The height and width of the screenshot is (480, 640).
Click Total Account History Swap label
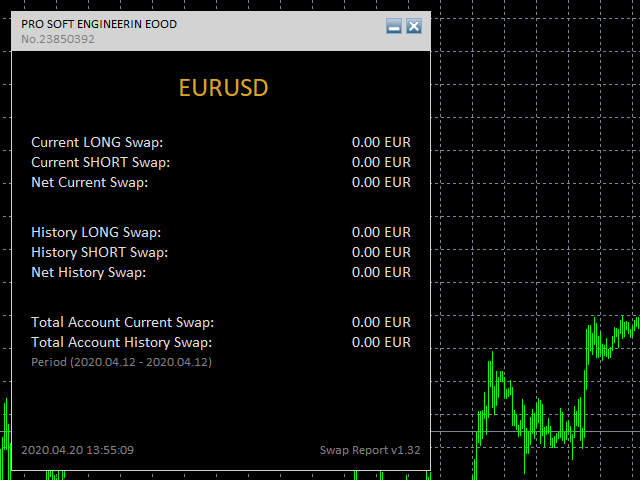[122, 342]
